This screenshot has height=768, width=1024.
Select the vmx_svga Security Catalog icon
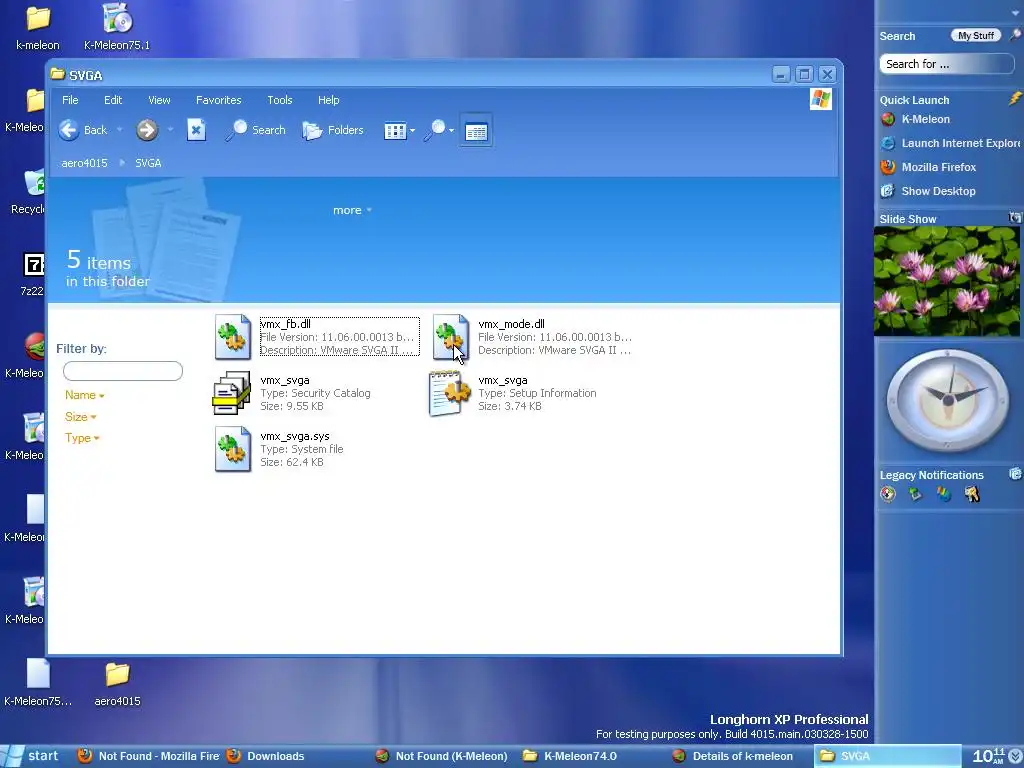point(232,392)
